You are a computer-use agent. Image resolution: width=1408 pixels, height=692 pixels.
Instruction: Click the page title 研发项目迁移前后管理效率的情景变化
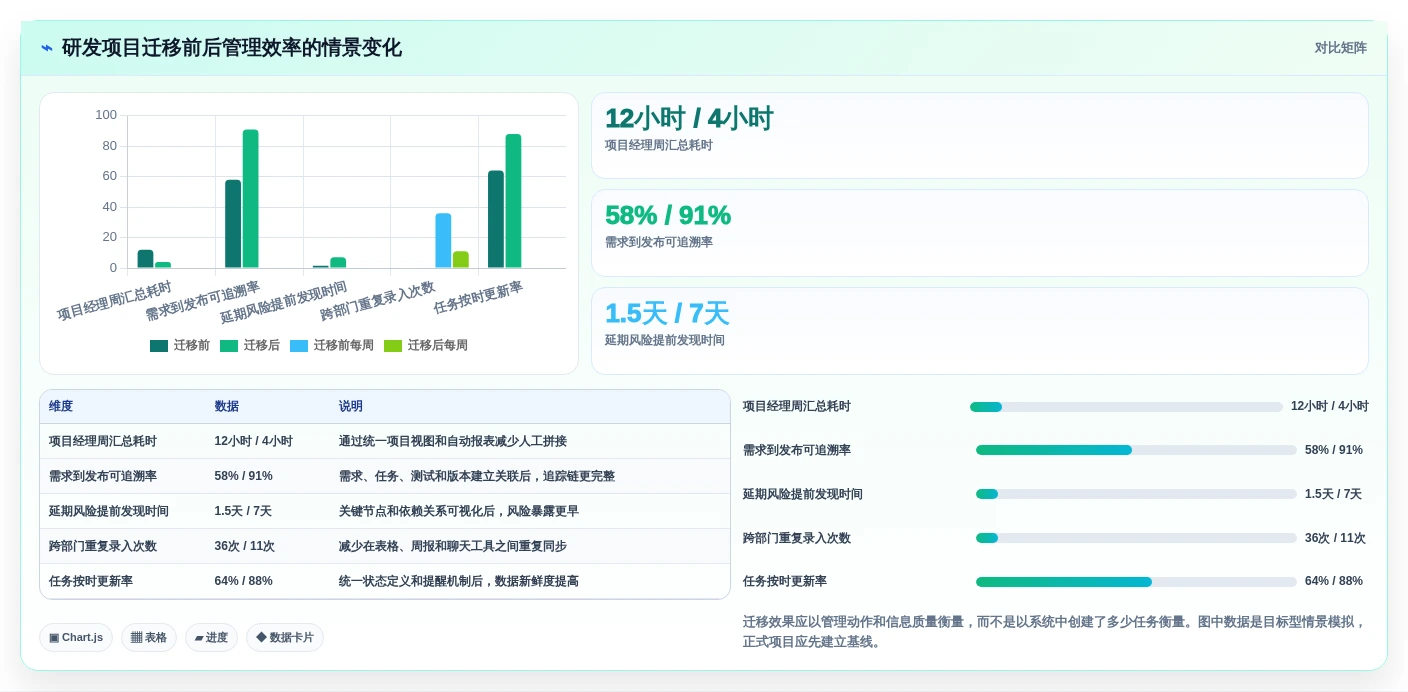[232, 48]
